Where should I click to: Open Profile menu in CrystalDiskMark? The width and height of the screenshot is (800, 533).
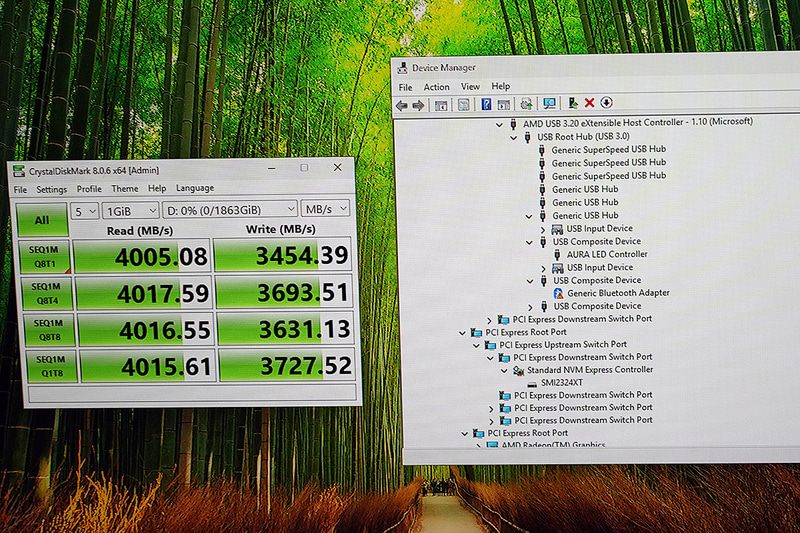point(89,189)
